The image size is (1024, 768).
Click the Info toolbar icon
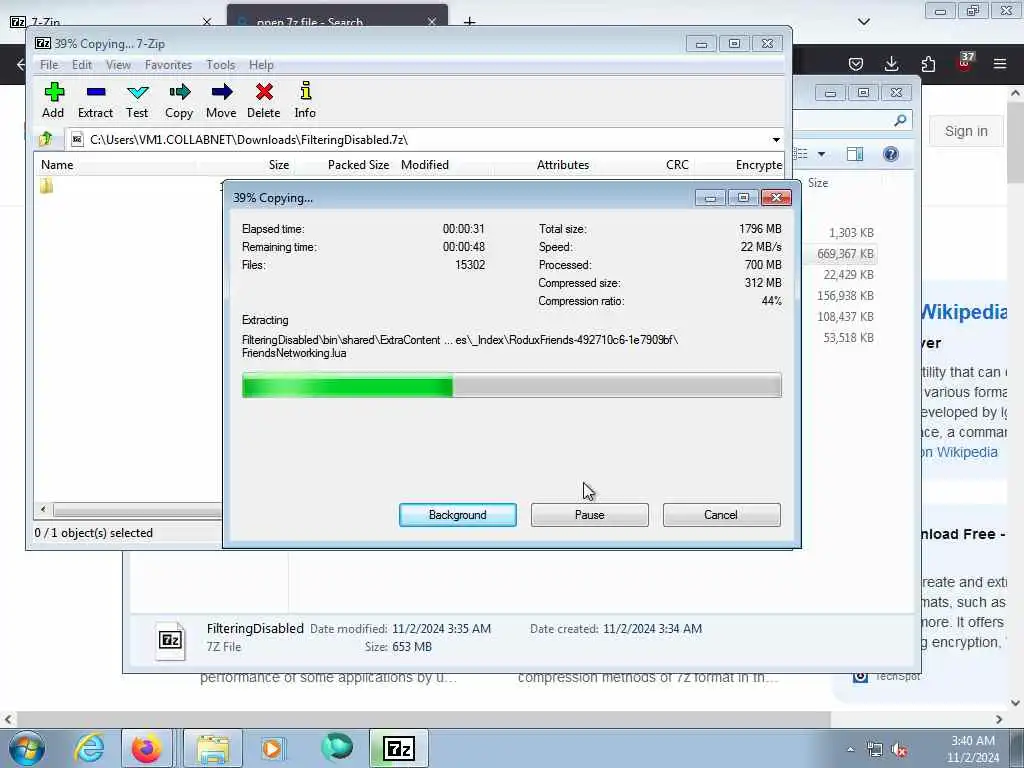(305, 100)
